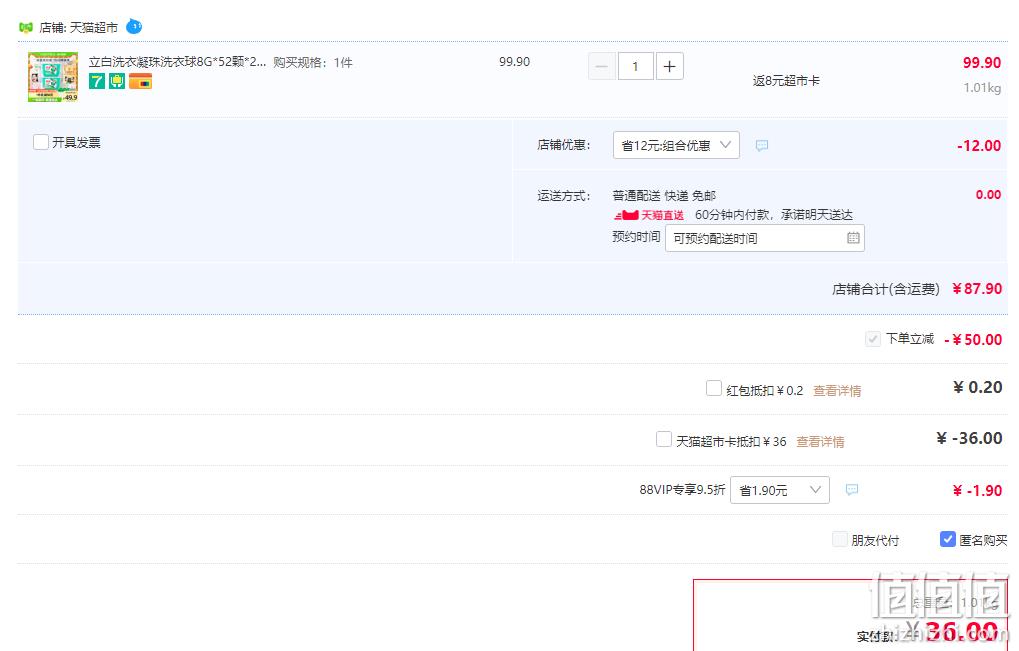Image resolution: width=1019 pixels, height=651 pixels.
Task: Uncheck the 匿名购买 anonymous purchase checkbox
Action: [x=948, y=539]
